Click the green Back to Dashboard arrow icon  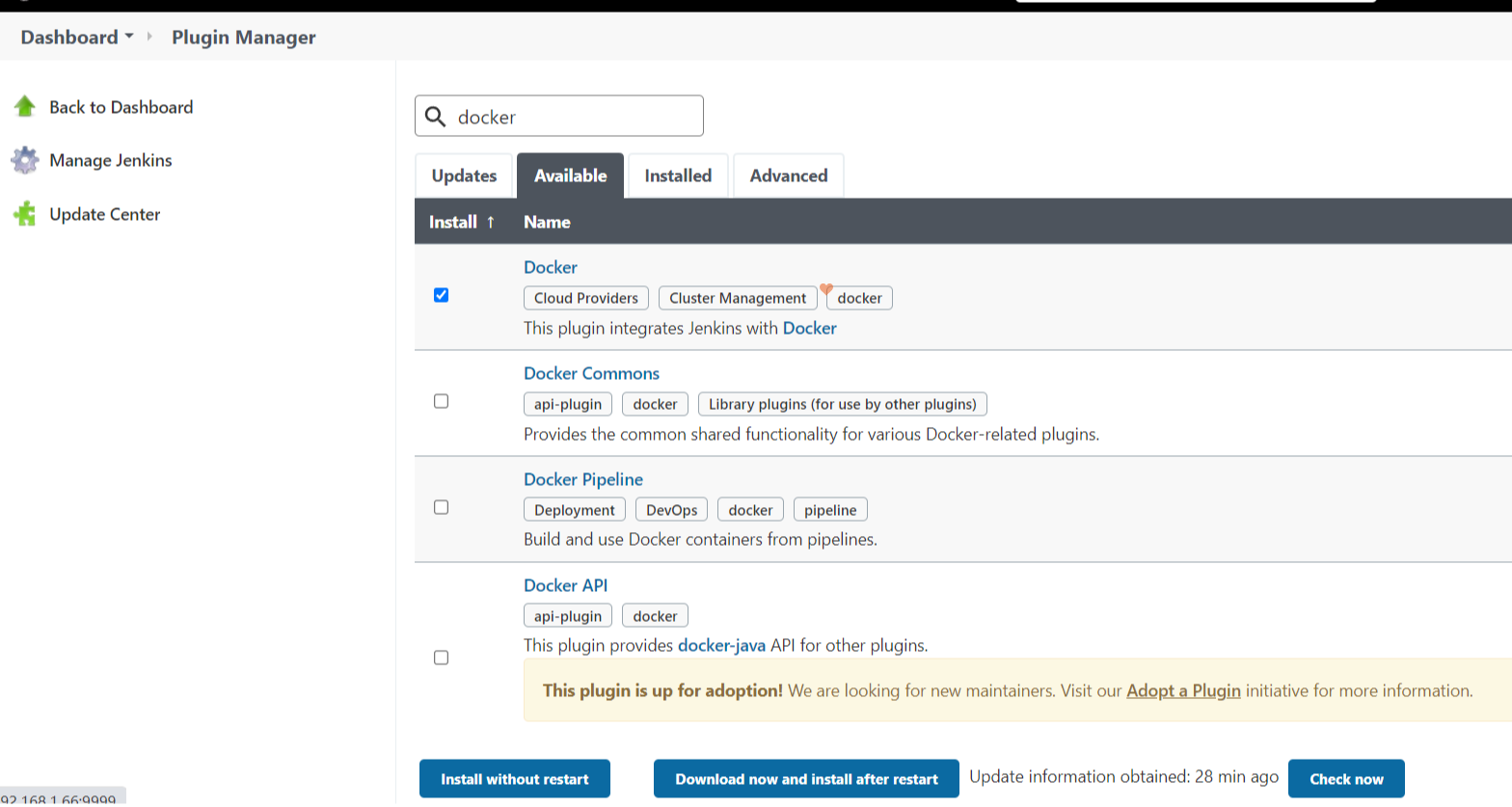click(x=25, y=107)
